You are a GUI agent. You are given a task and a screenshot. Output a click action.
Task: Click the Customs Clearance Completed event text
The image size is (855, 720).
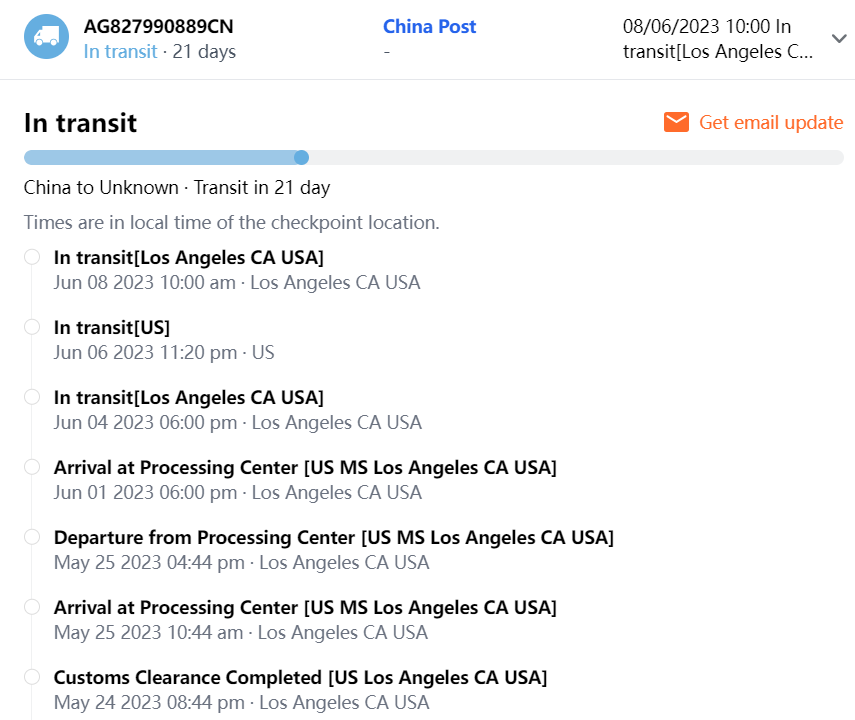[x=300, y=678]
